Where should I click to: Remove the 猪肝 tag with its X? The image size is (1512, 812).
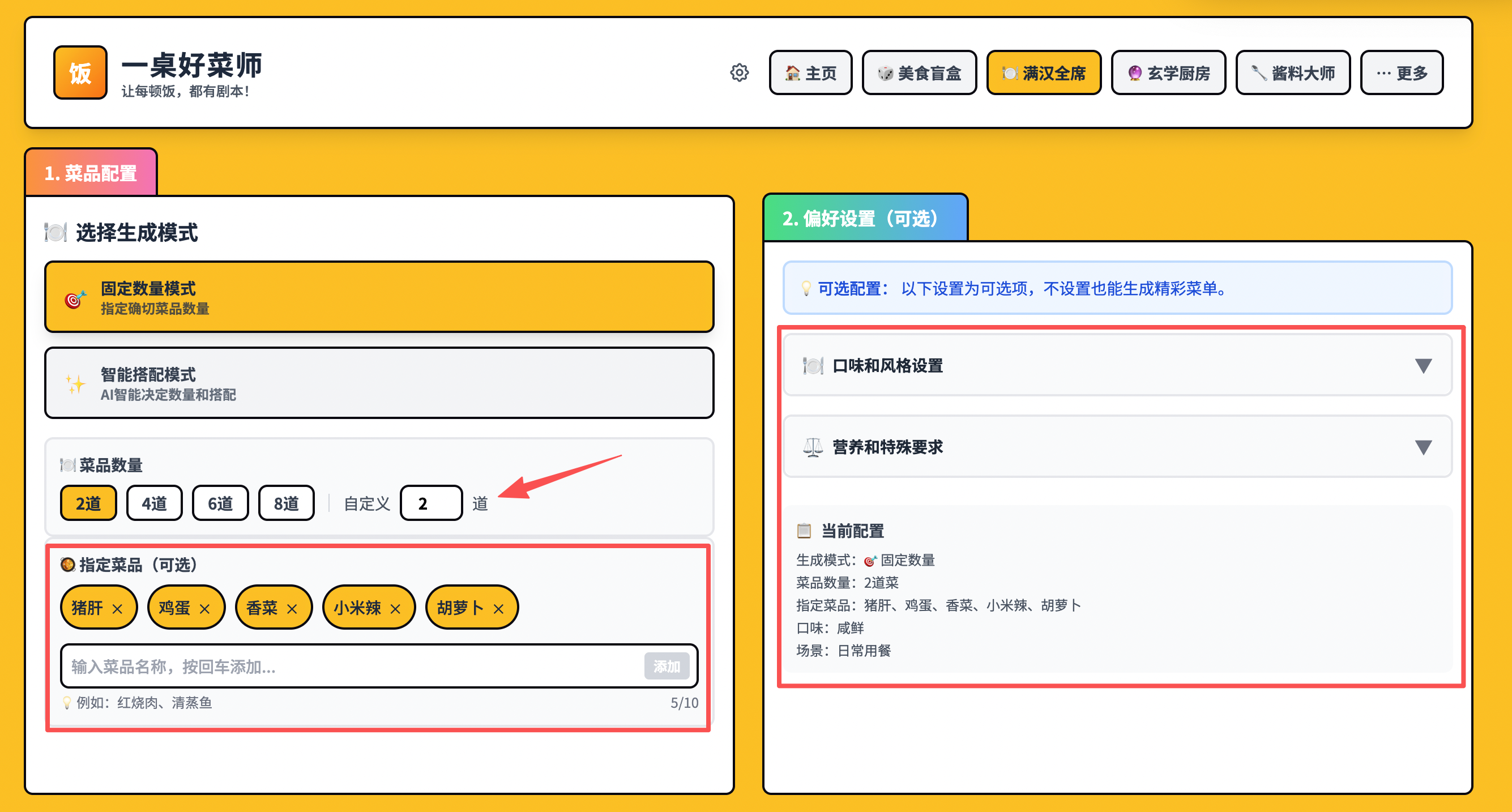coord(117,609)
